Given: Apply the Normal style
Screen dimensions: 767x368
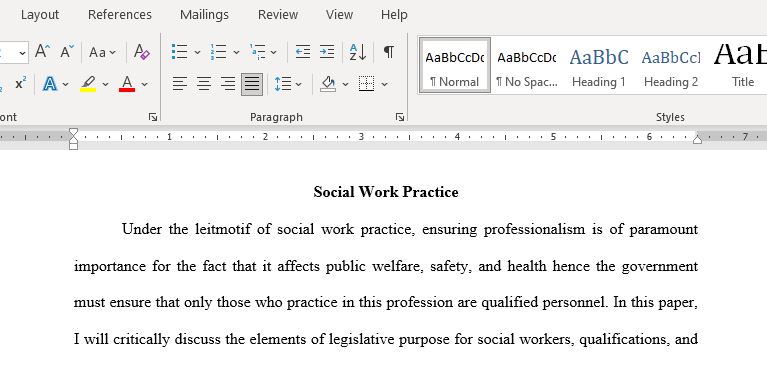Looking at the screenshot, I should (x=455, y=66).
